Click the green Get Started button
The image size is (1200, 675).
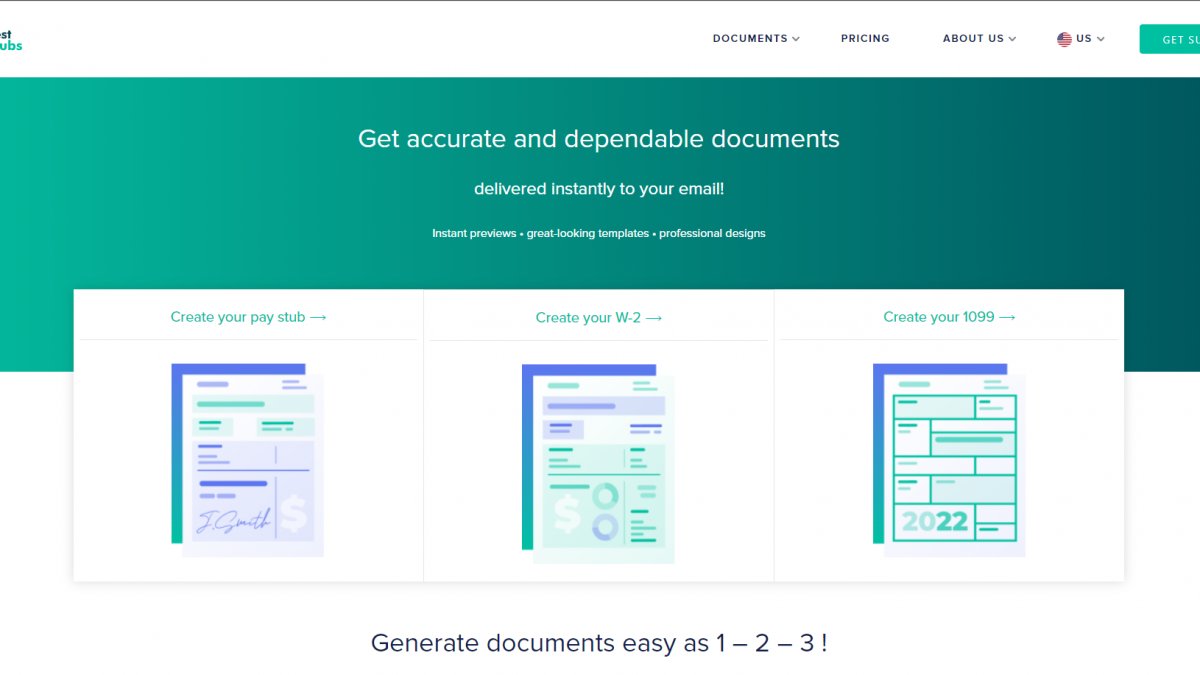(x=1171, y=39)
